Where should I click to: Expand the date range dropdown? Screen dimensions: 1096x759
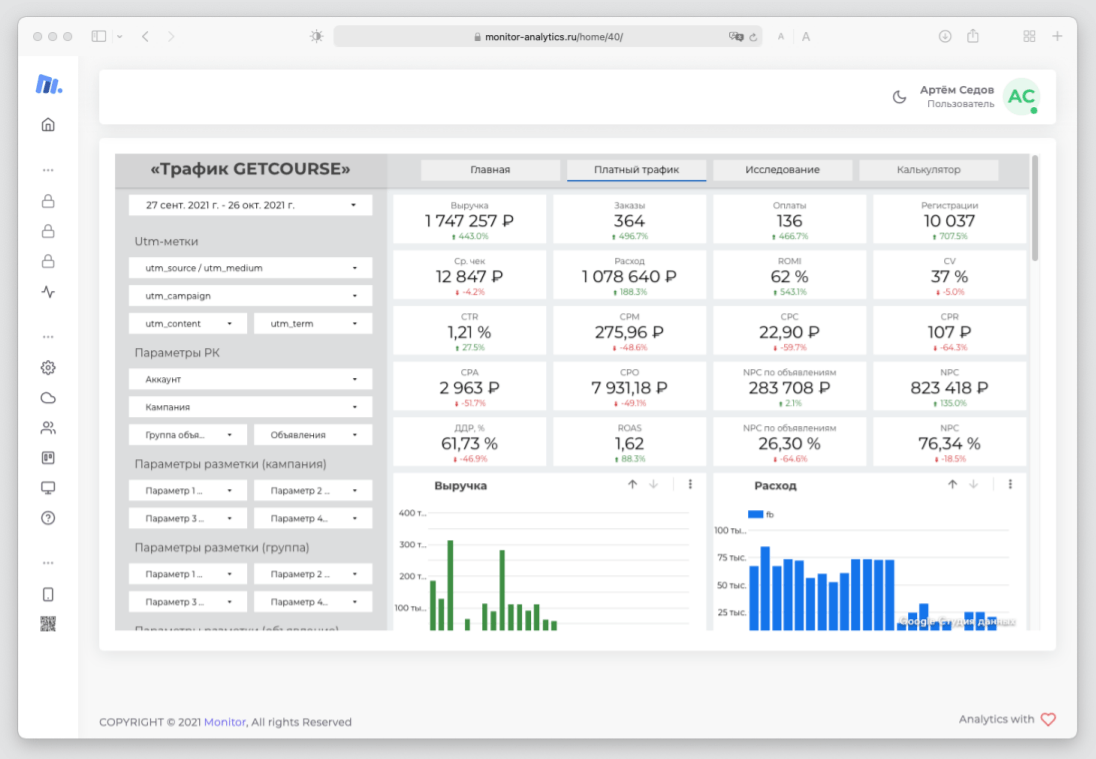tap(250, 205)
